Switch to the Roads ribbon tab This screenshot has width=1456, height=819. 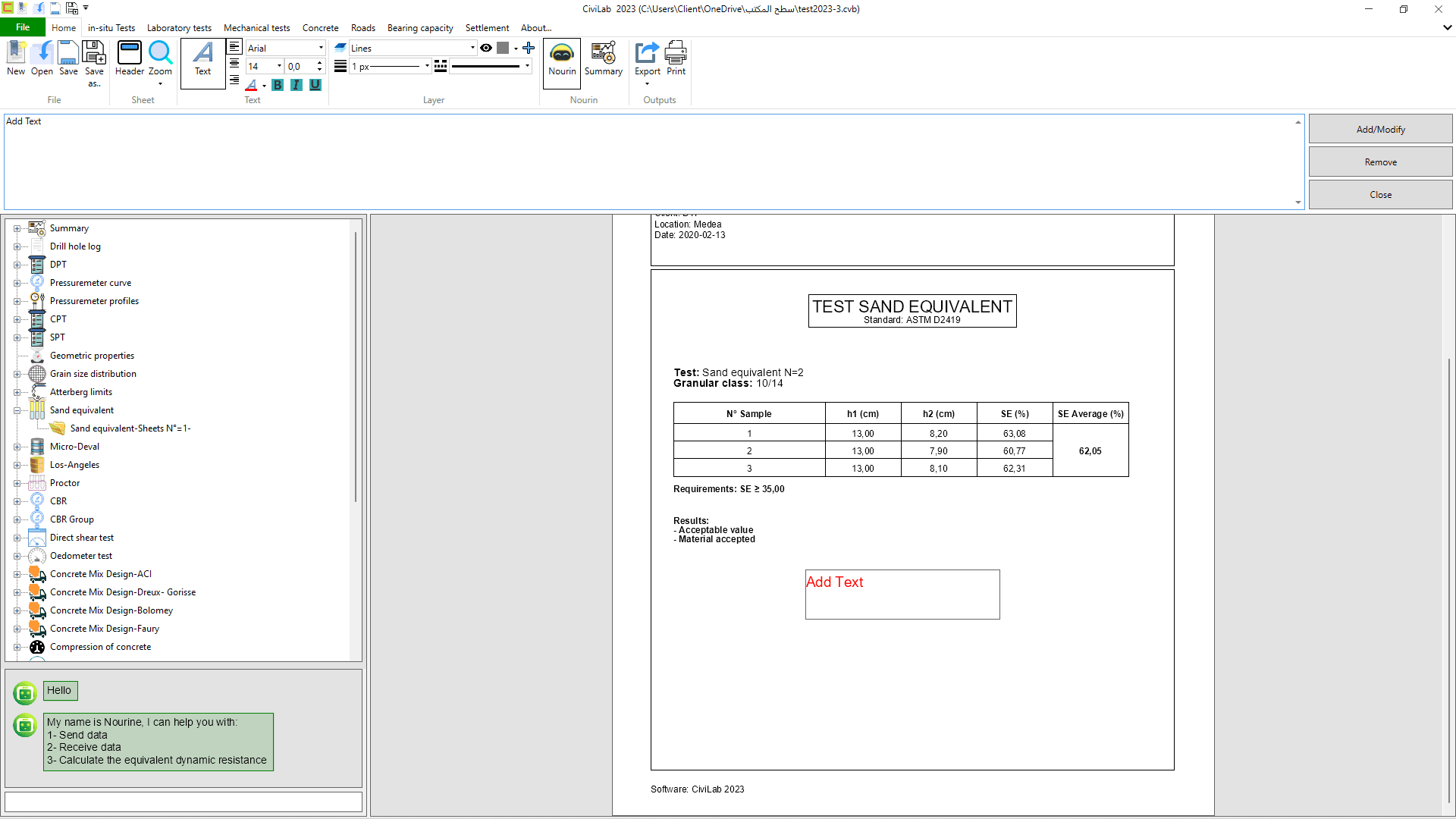click(362, 28)
